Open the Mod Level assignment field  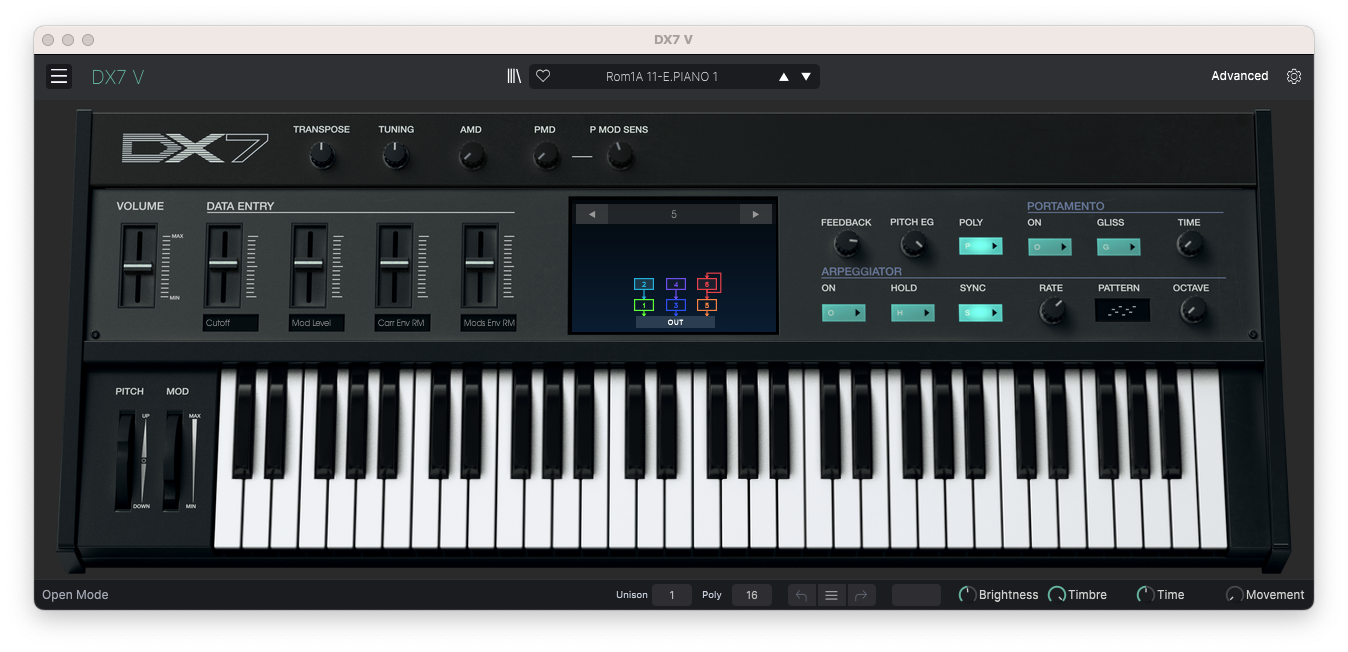pyautogui.click(x=316, y=323)
